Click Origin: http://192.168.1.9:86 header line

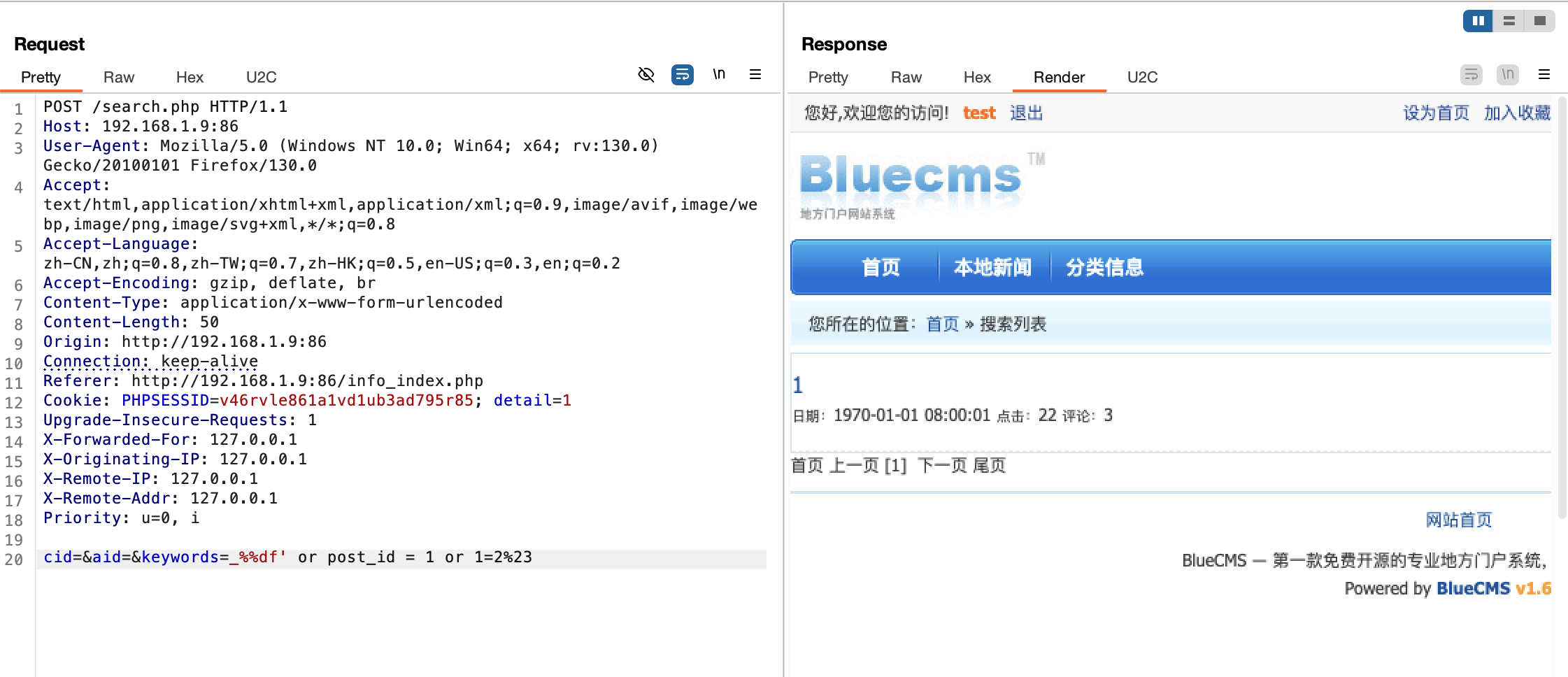pyautogui.click(x=185, y=342)
